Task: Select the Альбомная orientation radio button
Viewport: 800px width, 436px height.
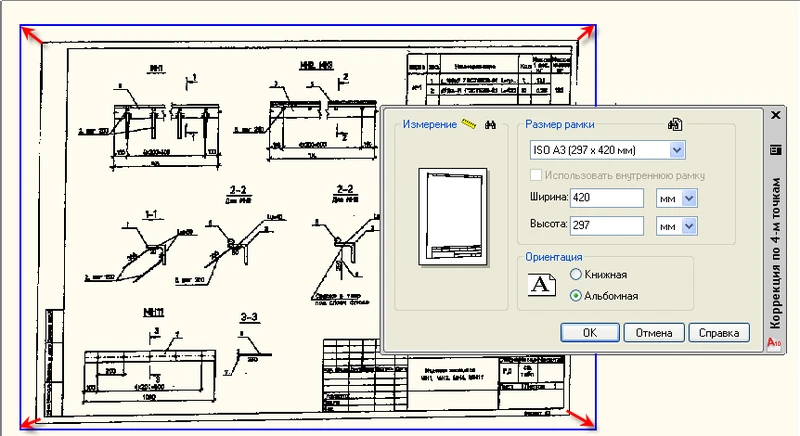Action: point(575,295)
